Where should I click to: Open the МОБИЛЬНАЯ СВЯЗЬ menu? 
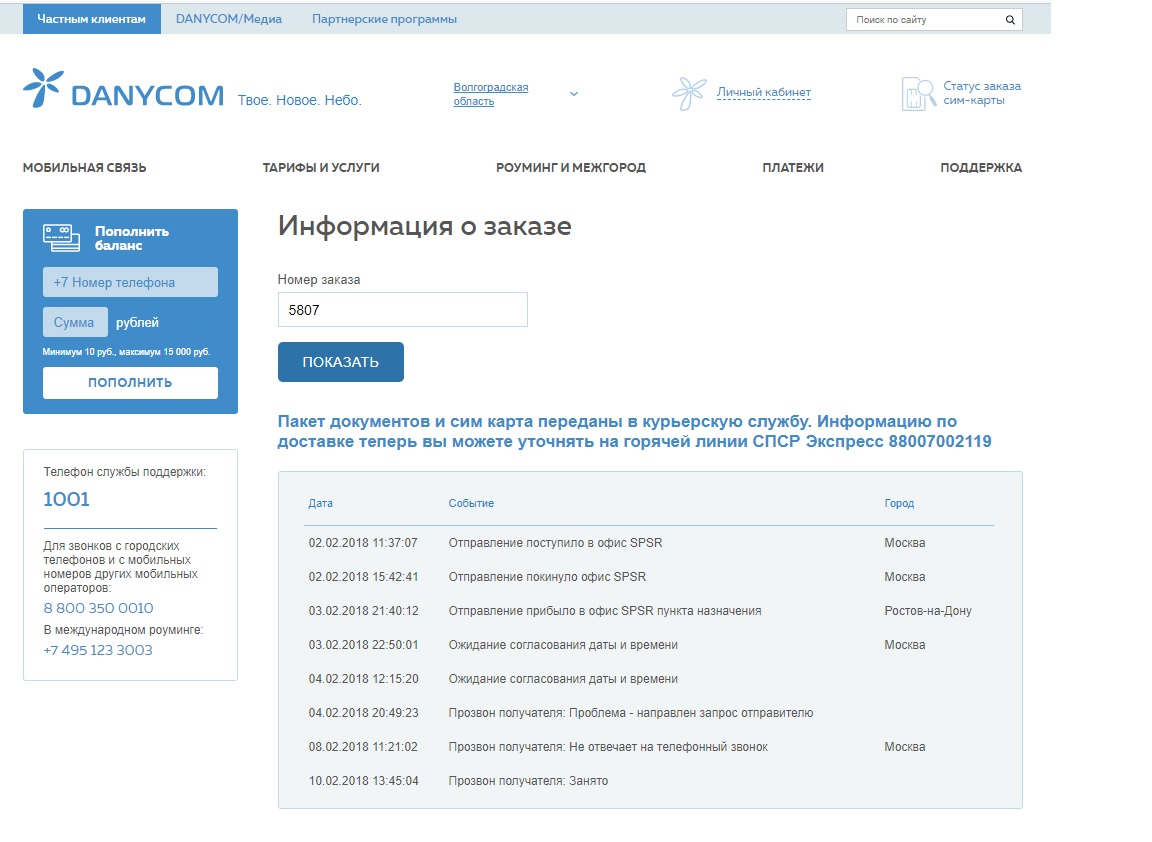click(x=84, y=168)
